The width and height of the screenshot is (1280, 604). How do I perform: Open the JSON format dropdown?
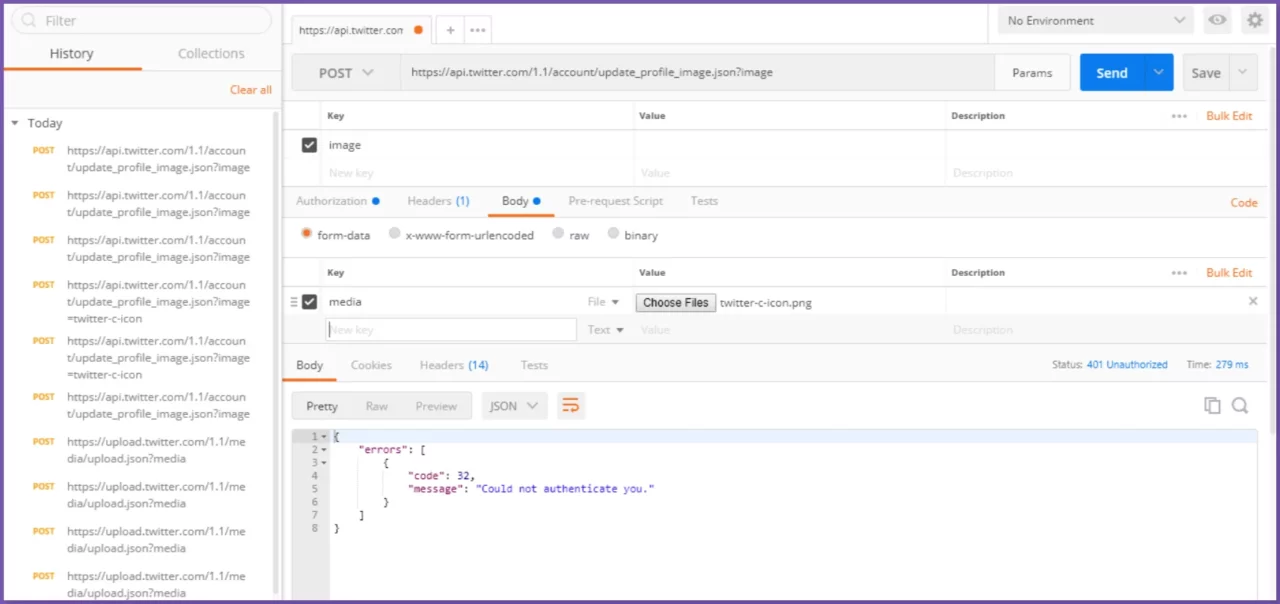tap(514, 406)
